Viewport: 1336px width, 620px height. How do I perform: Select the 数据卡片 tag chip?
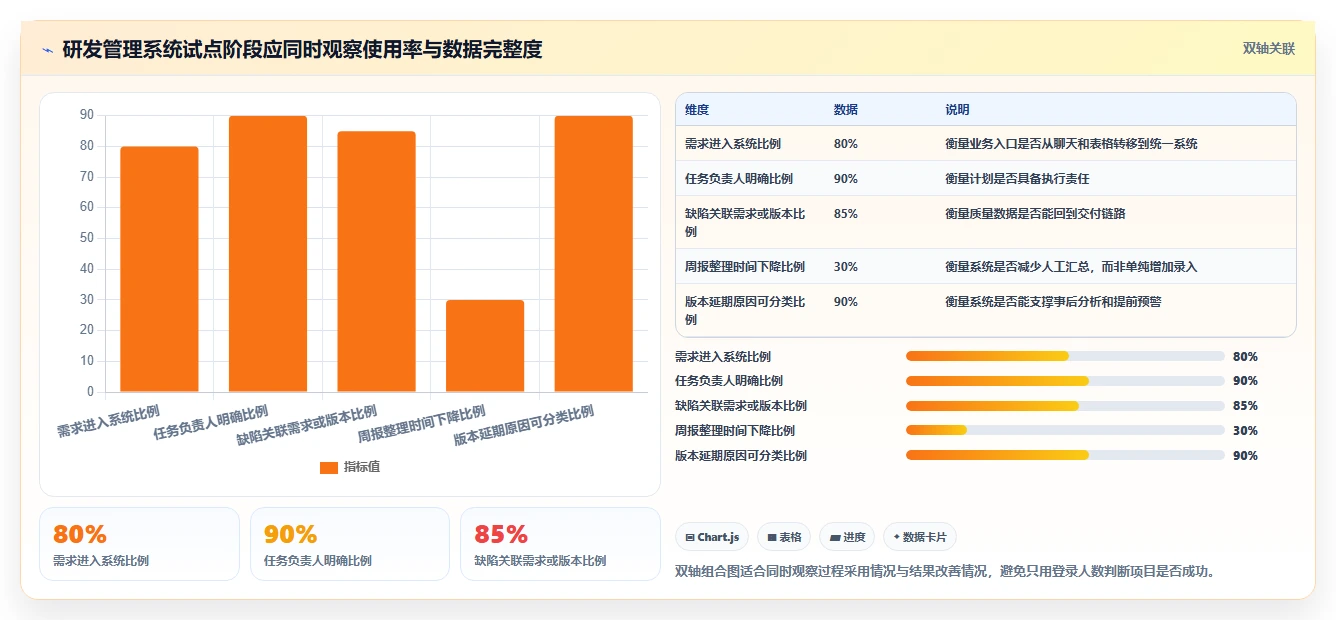920,537
